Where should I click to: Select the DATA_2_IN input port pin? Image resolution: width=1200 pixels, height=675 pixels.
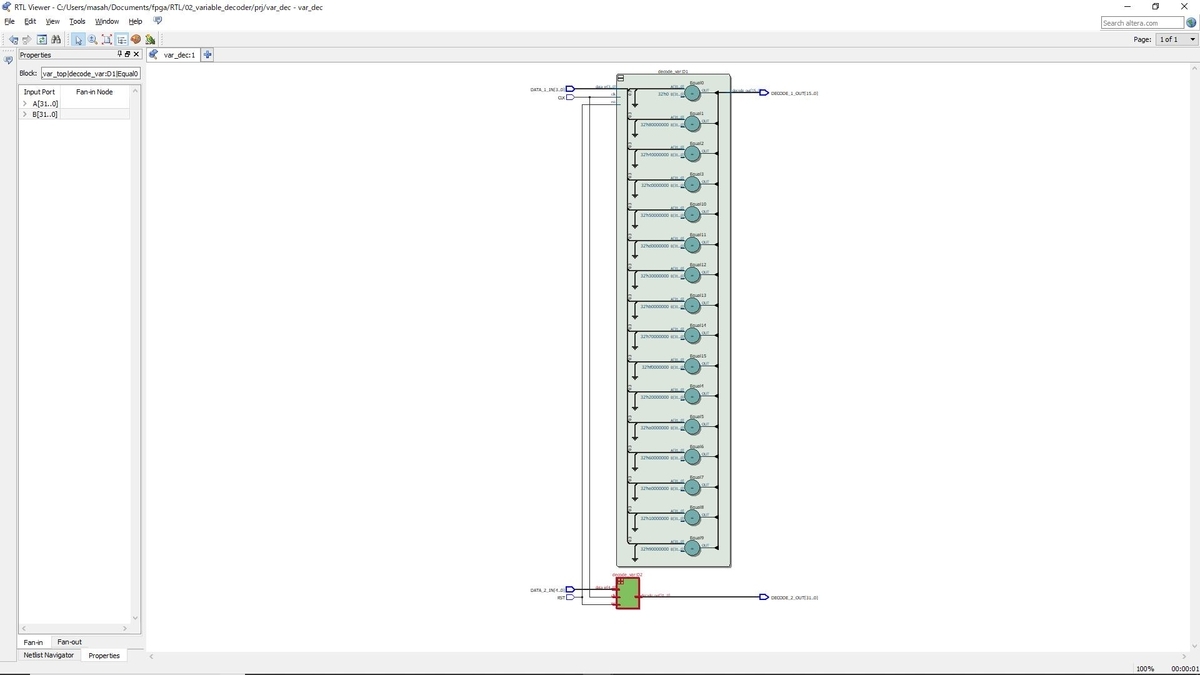(570, 590)
